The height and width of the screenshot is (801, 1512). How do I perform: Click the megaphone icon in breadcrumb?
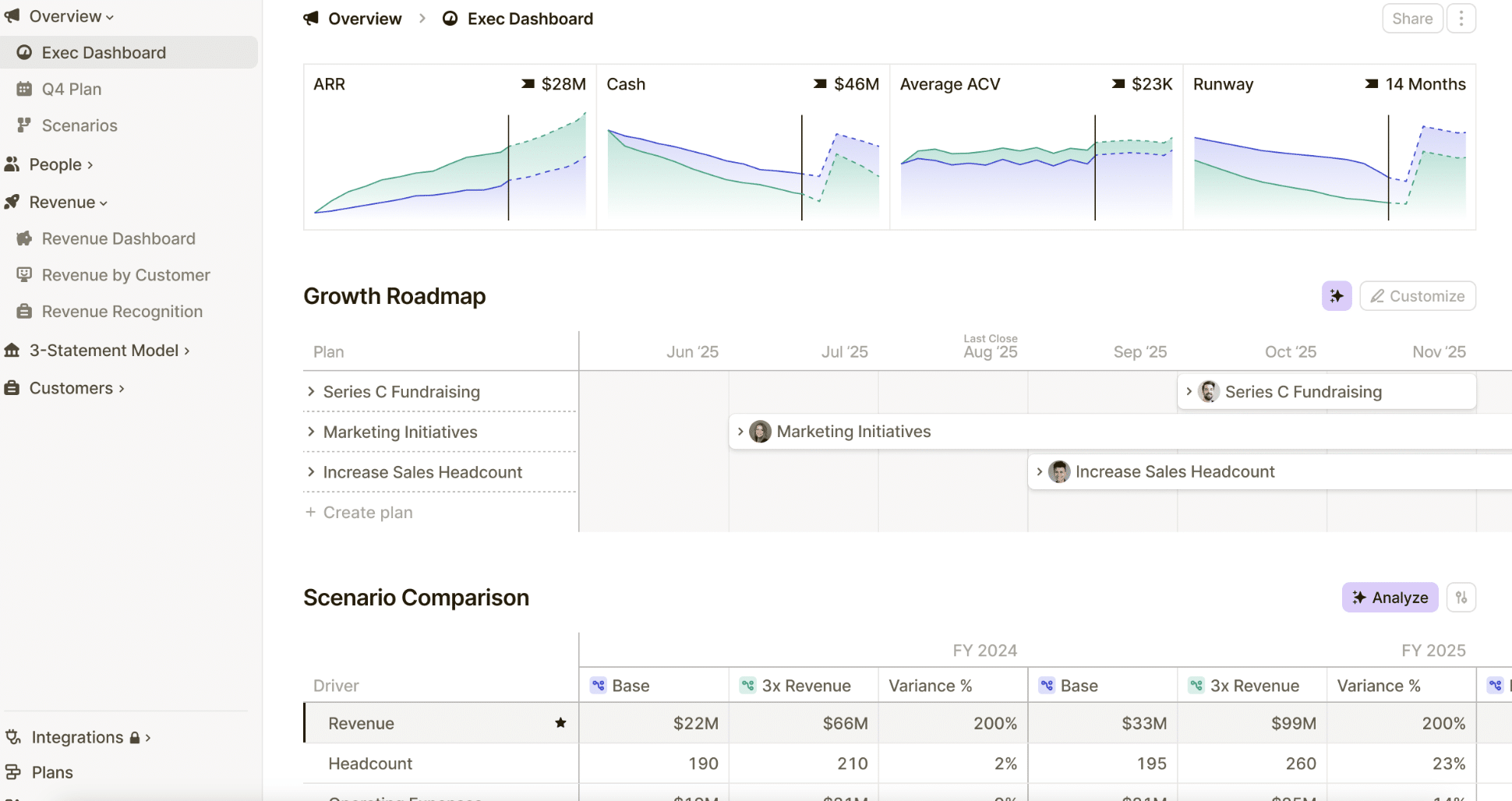click(x=311, y=18)
